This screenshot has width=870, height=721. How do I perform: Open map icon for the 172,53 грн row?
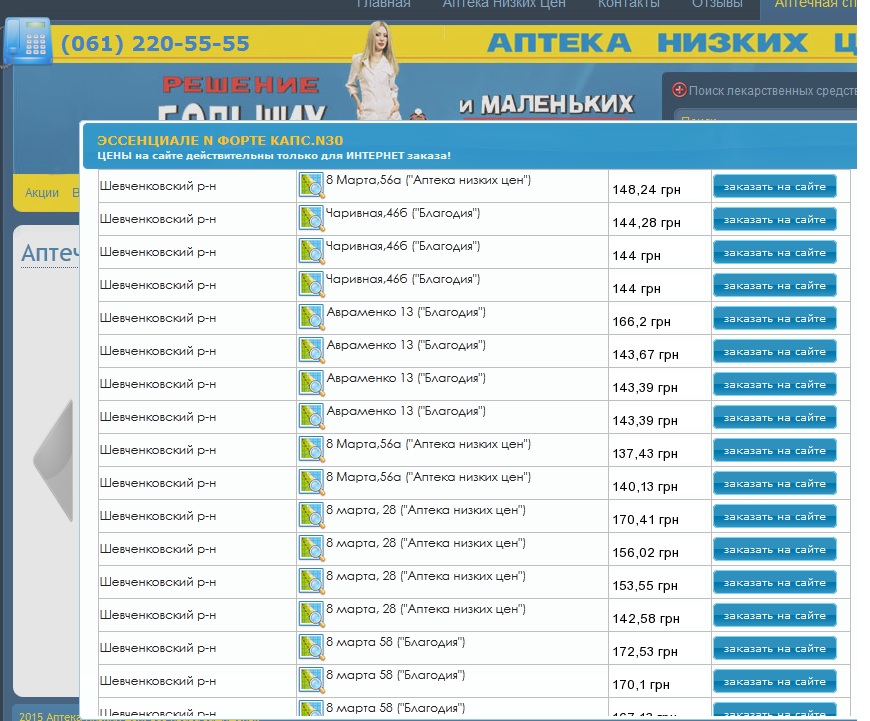point(311,648)
